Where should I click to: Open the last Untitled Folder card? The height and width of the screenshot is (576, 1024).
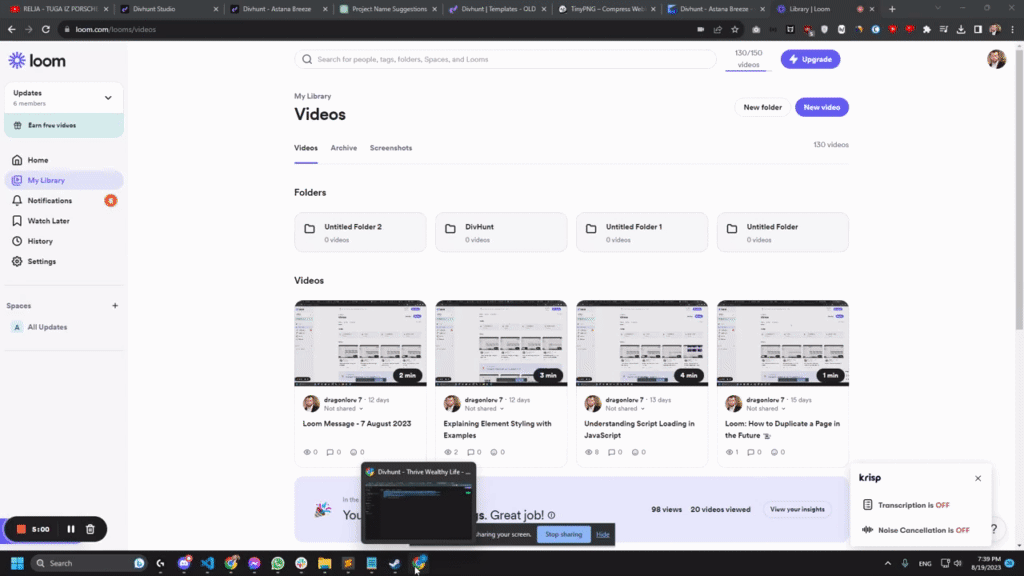tap(782, 232)
